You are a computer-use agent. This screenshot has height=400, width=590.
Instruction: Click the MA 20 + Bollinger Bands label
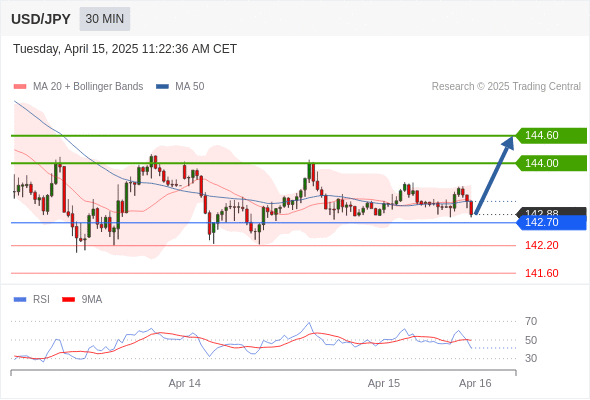88,87
